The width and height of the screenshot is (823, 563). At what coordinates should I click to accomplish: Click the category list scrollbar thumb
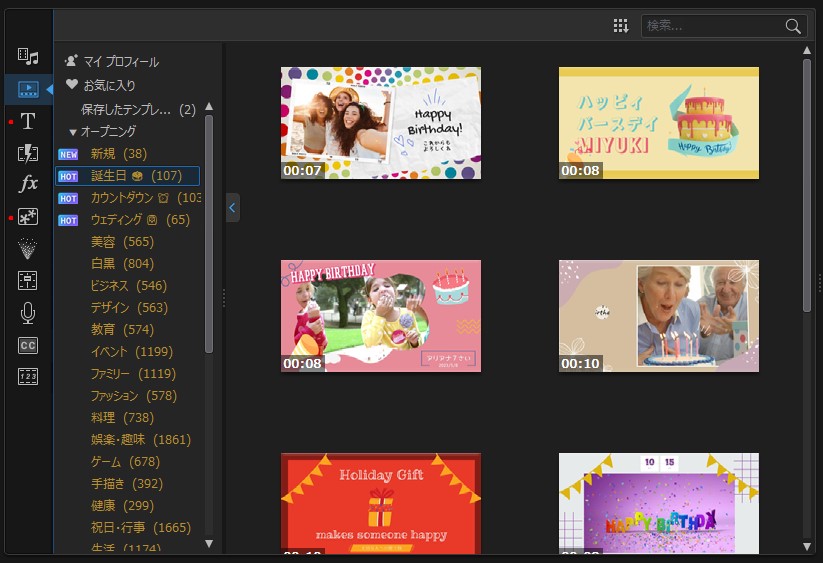click(209, 234)
